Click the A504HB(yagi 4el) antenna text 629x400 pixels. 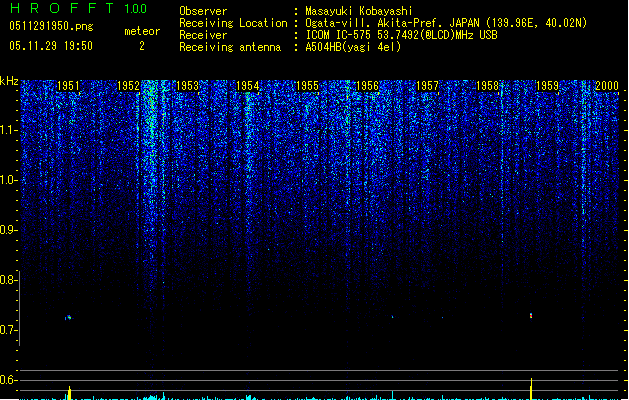click(353, 47)
